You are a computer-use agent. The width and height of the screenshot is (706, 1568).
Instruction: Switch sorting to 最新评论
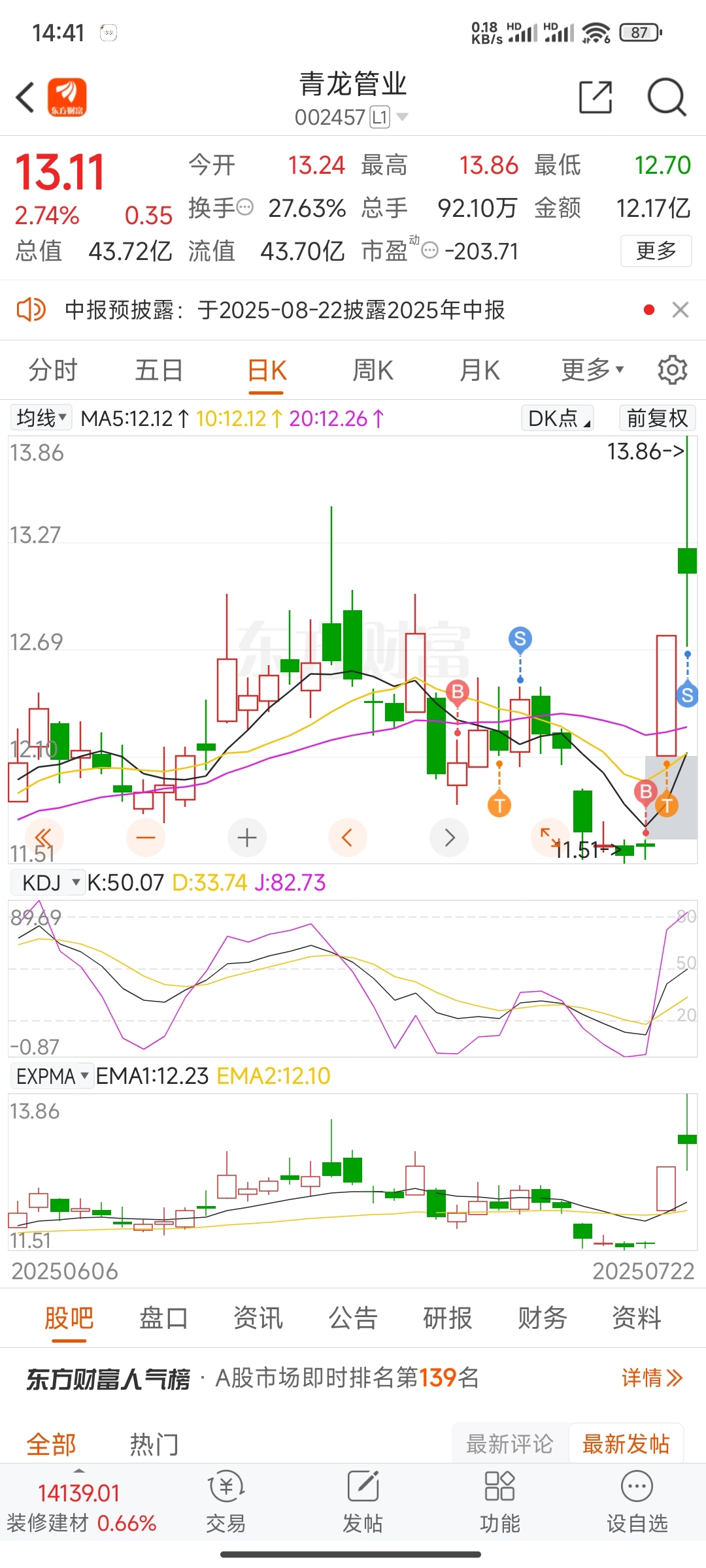tap(510, 1444)
